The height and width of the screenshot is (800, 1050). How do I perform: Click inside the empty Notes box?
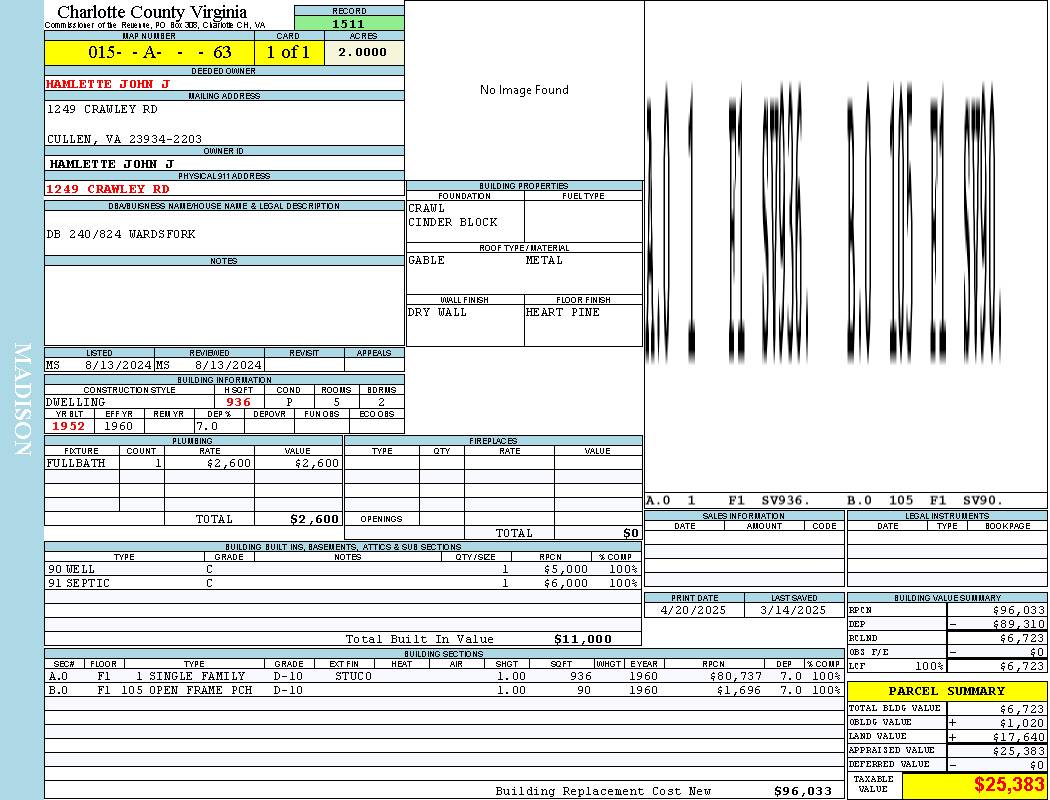[224, 305]
